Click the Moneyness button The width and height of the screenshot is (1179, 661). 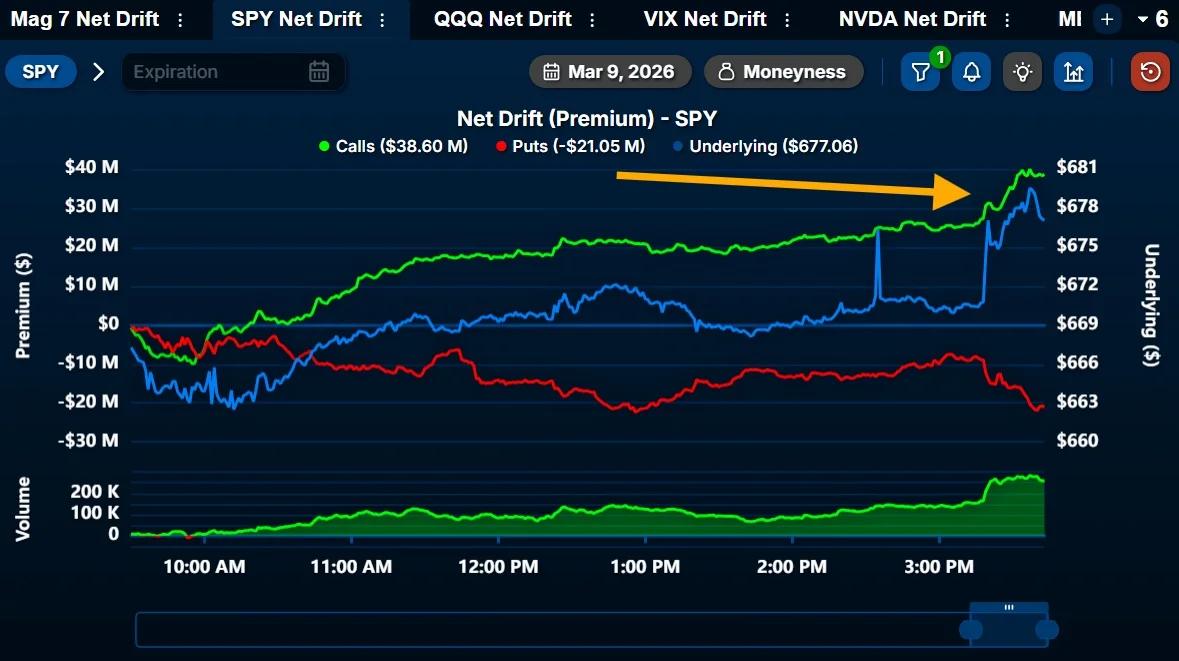click(784, 71)
